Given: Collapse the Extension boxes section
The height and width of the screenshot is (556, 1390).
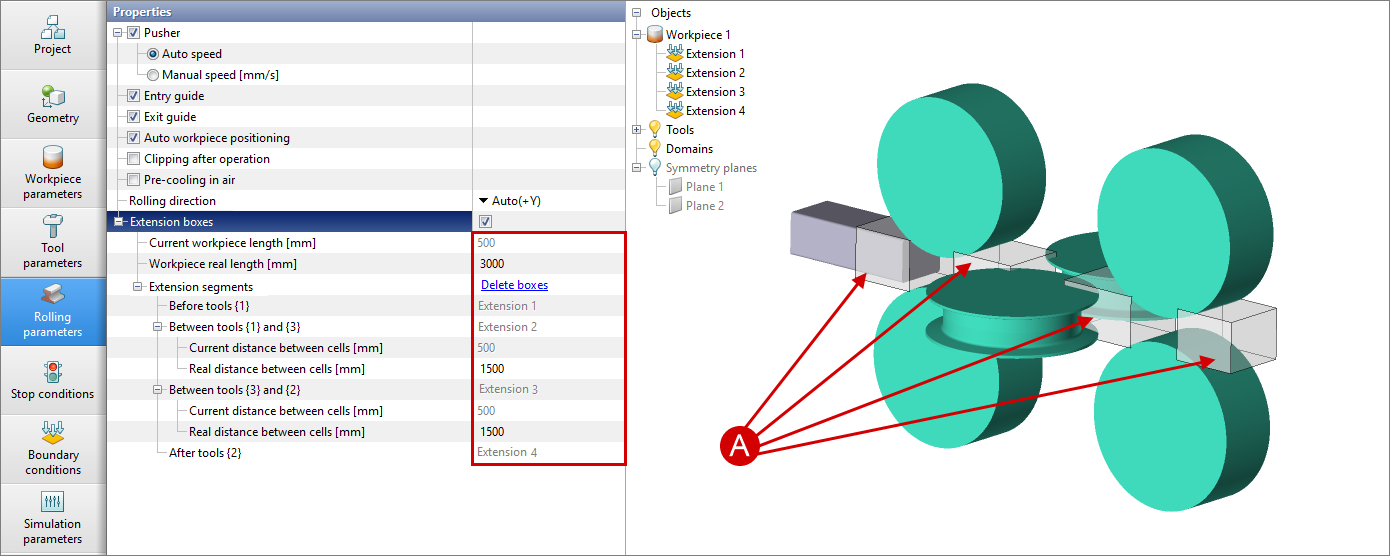Looking at the screenshot, I should [119, 222].
